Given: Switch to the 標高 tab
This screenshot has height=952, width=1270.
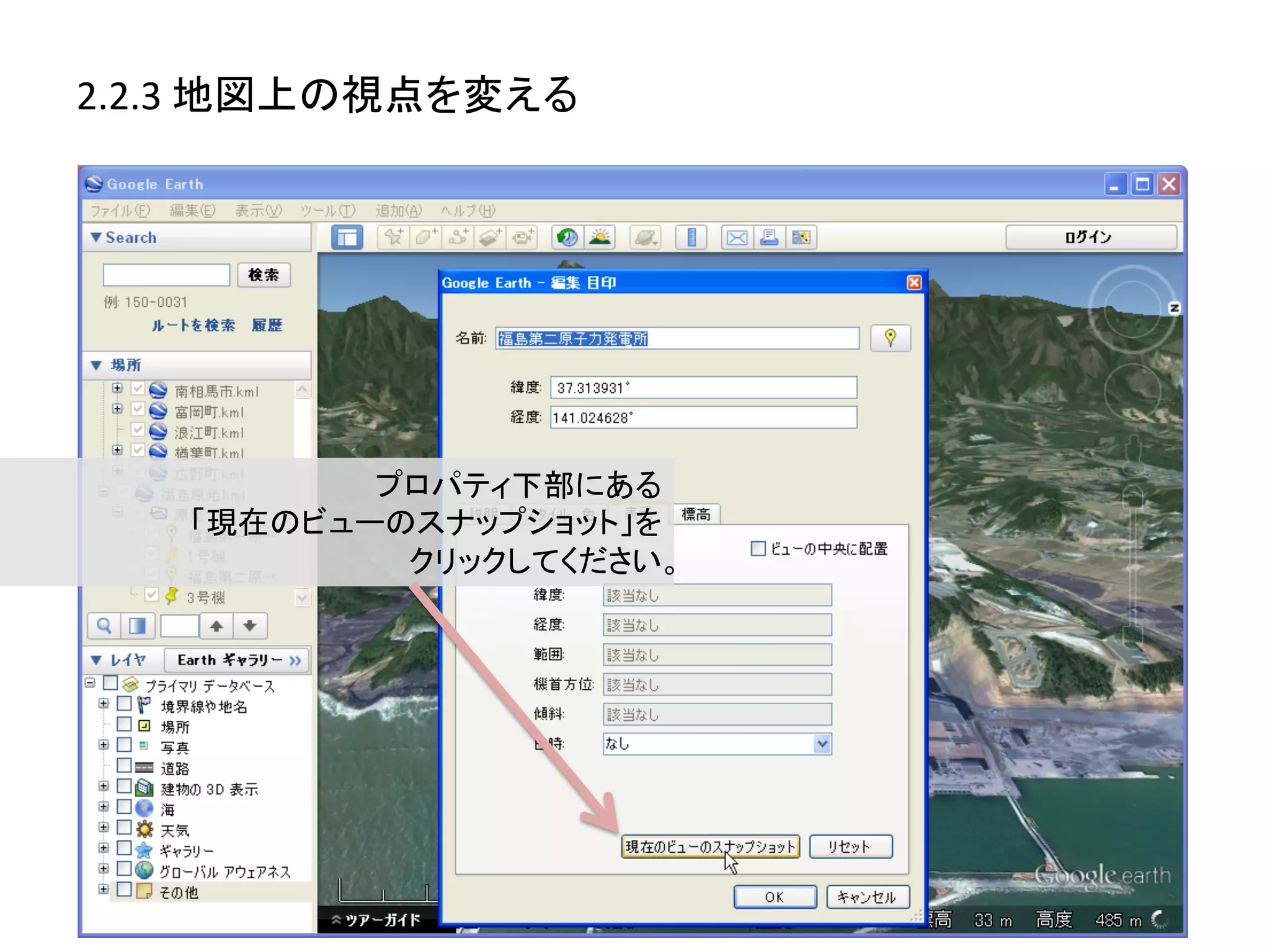Looking at the screenshot, I should pos(696,514).
